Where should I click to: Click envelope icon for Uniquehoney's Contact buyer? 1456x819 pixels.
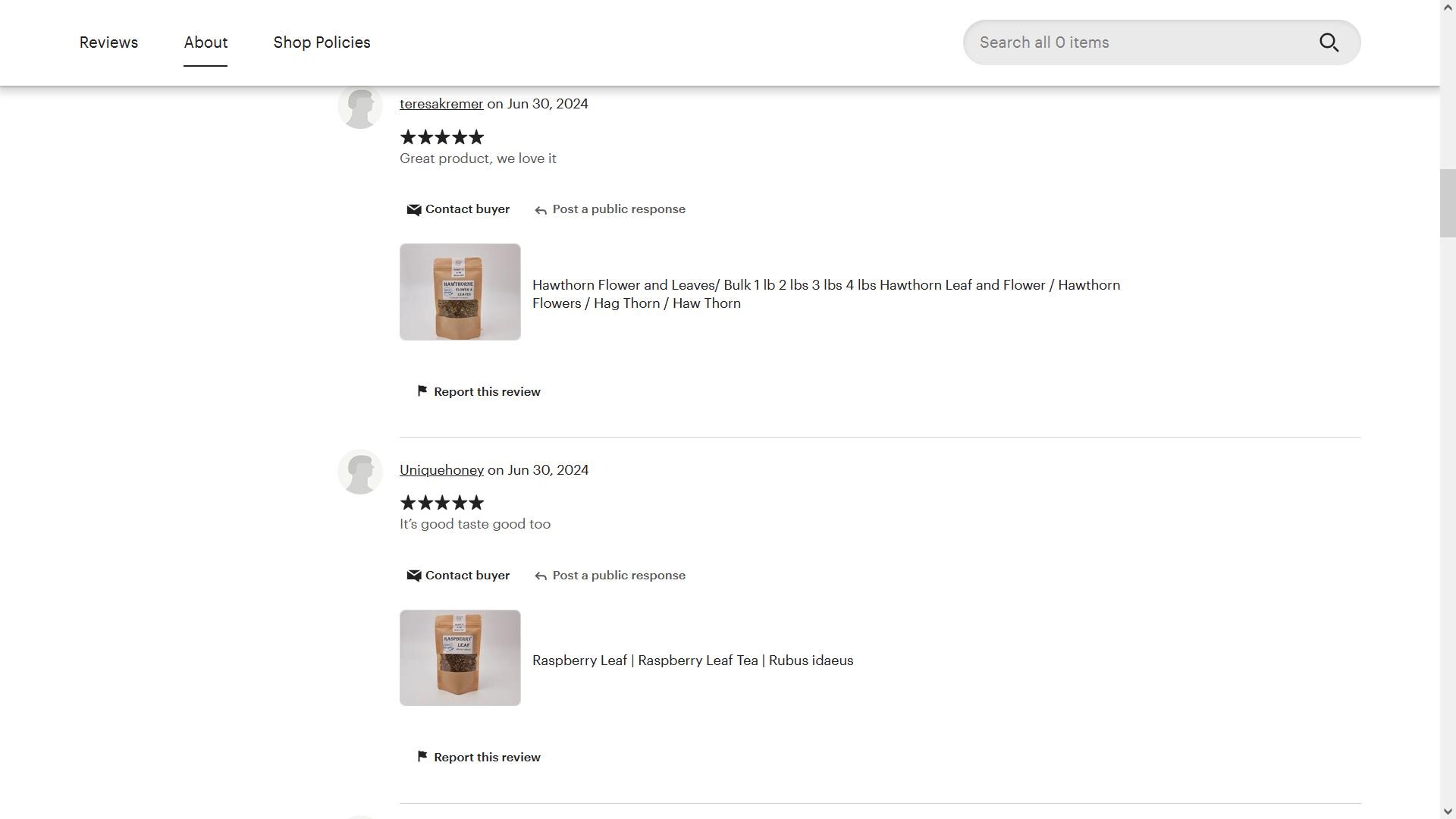(x=413, y=576)
